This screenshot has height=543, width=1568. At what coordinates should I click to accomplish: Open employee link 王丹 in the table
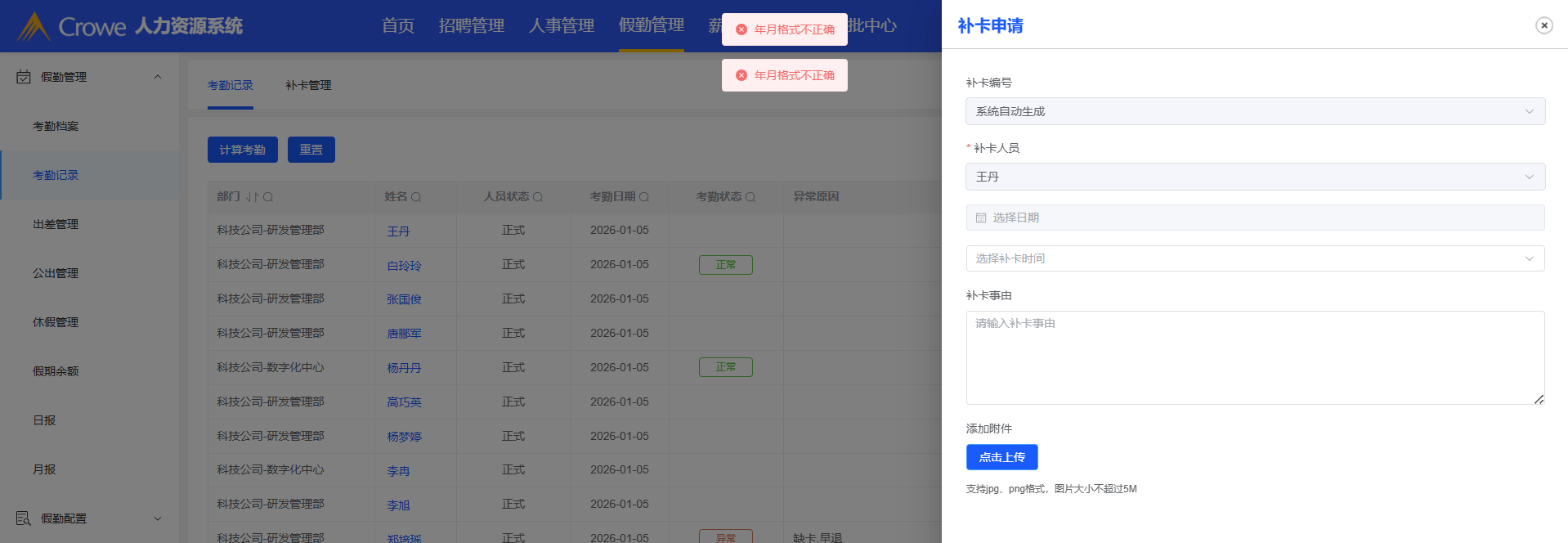tap(398, 231)
